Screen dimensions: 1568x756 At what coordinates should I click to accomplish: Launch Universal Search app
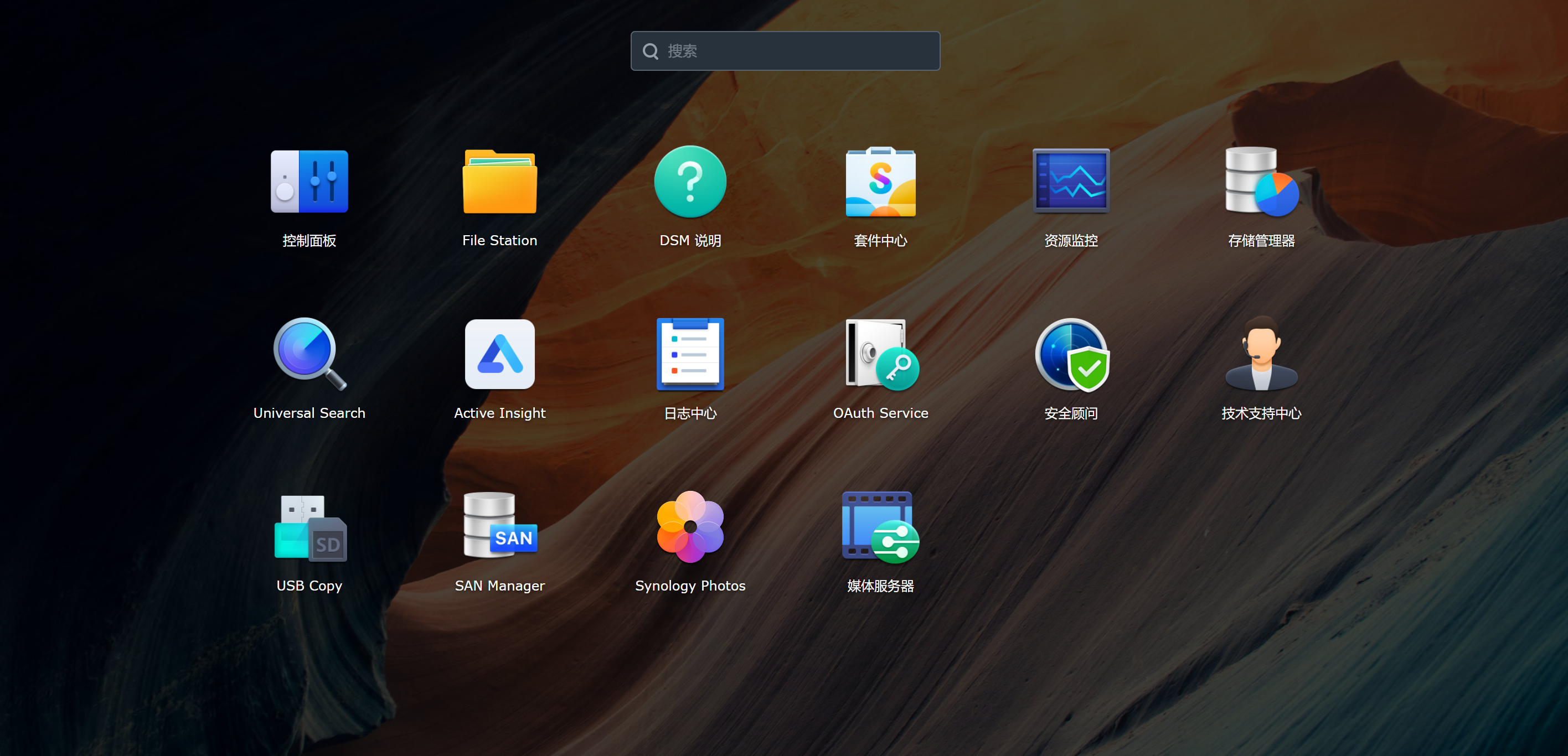pyautogui.click(x=309, y=354)
